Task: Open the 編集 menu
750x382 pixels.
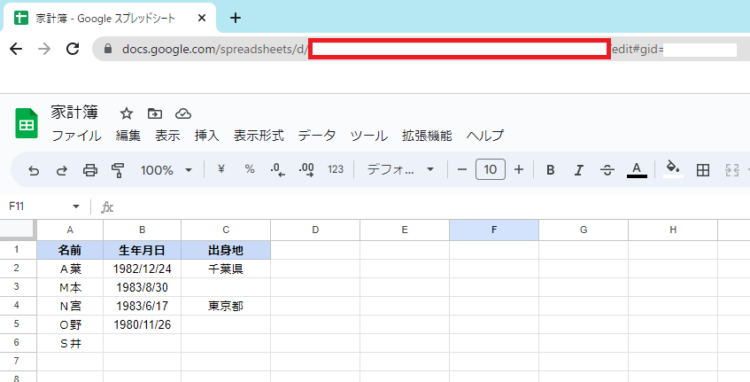Action: [x=128, y=136]
